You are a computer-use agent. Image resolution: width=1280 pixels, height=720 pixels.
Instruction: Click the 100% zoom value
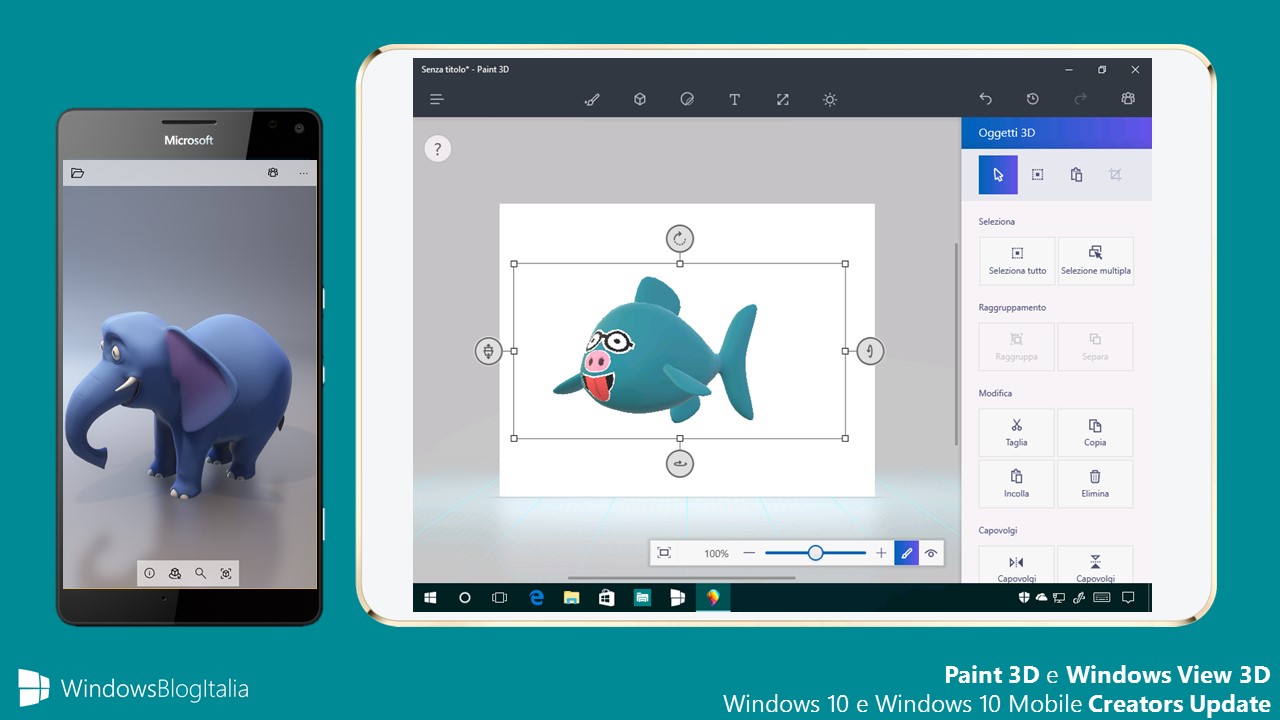716,553
